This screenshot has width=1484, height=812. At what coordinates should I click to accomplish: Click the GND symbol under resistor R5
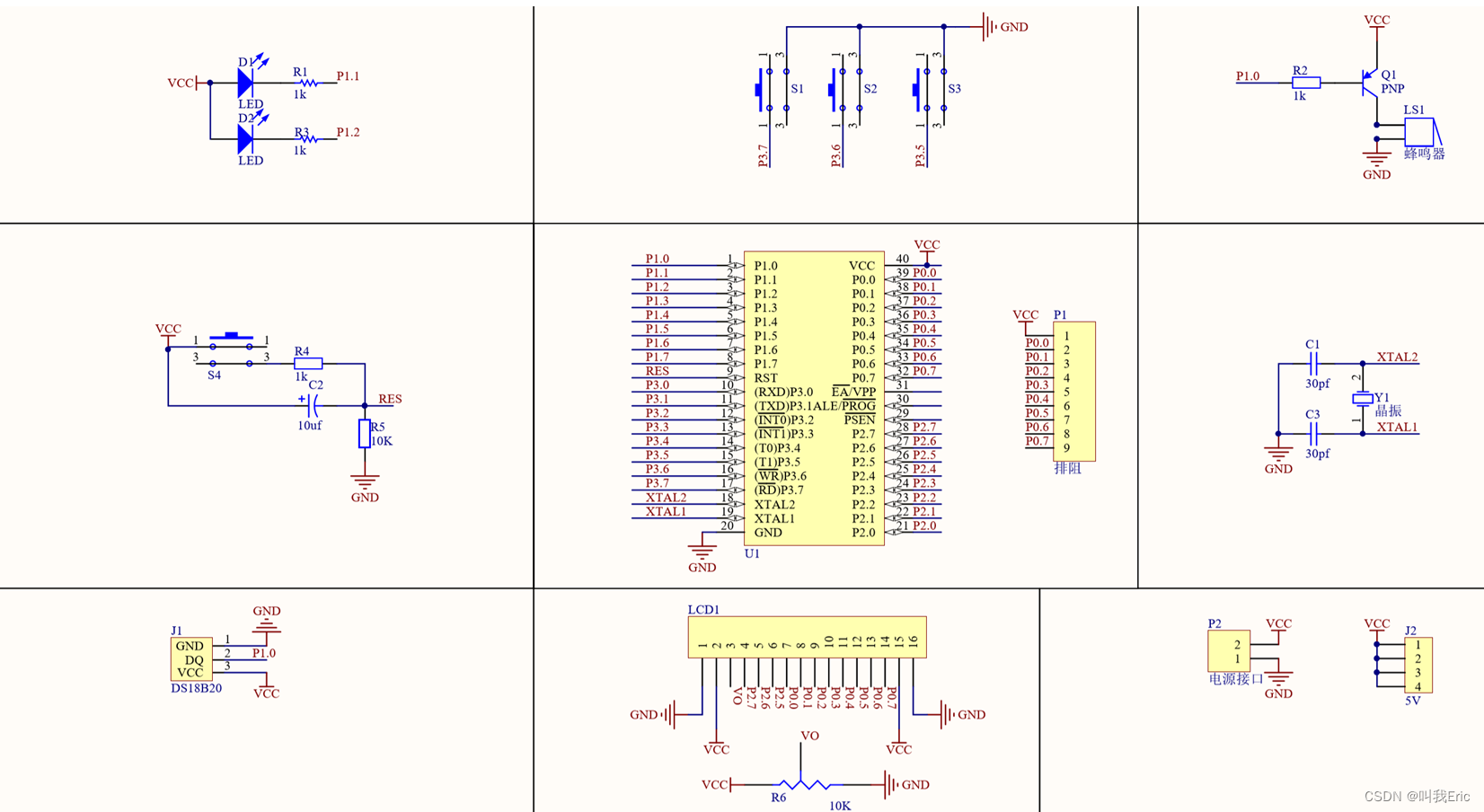(x=364, y=482)
